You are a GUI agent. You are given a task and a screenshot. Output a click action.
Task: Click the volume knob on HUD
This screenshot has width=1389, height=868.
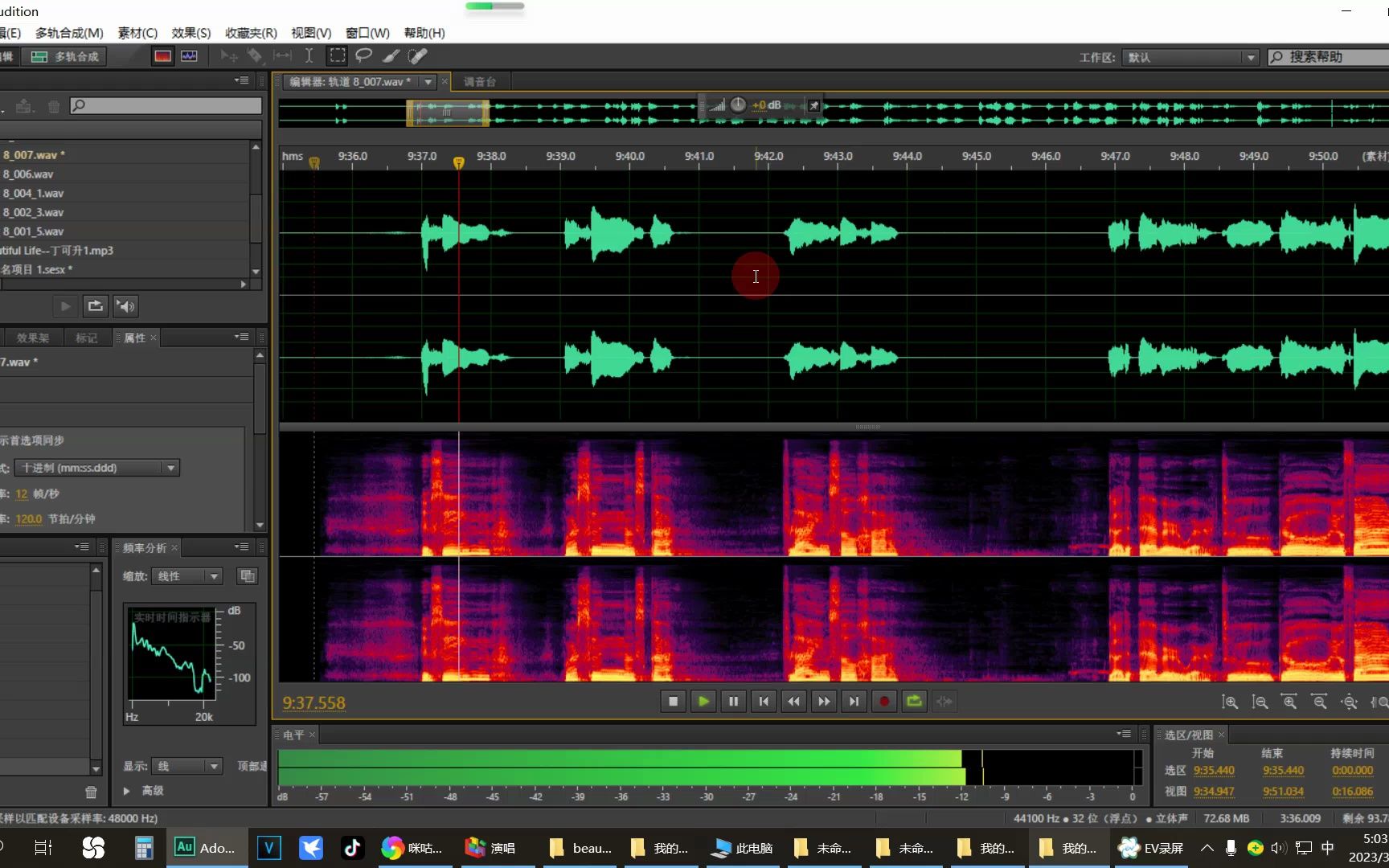(738, 104)
